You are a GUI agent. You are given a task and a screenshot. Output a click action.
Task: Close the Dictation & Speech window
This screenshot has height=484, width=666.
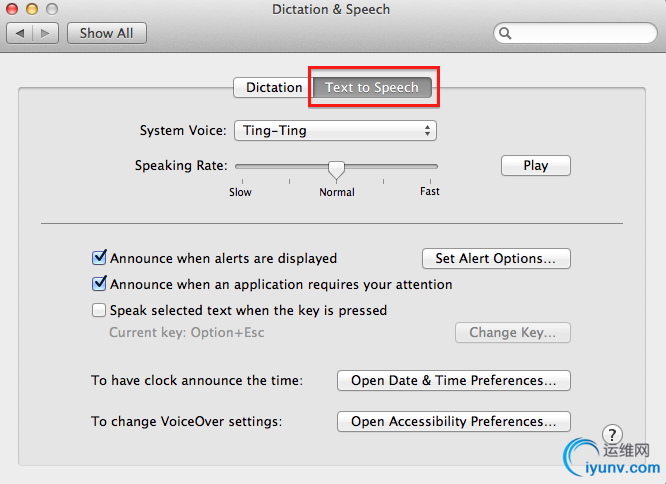click(13, 9)
